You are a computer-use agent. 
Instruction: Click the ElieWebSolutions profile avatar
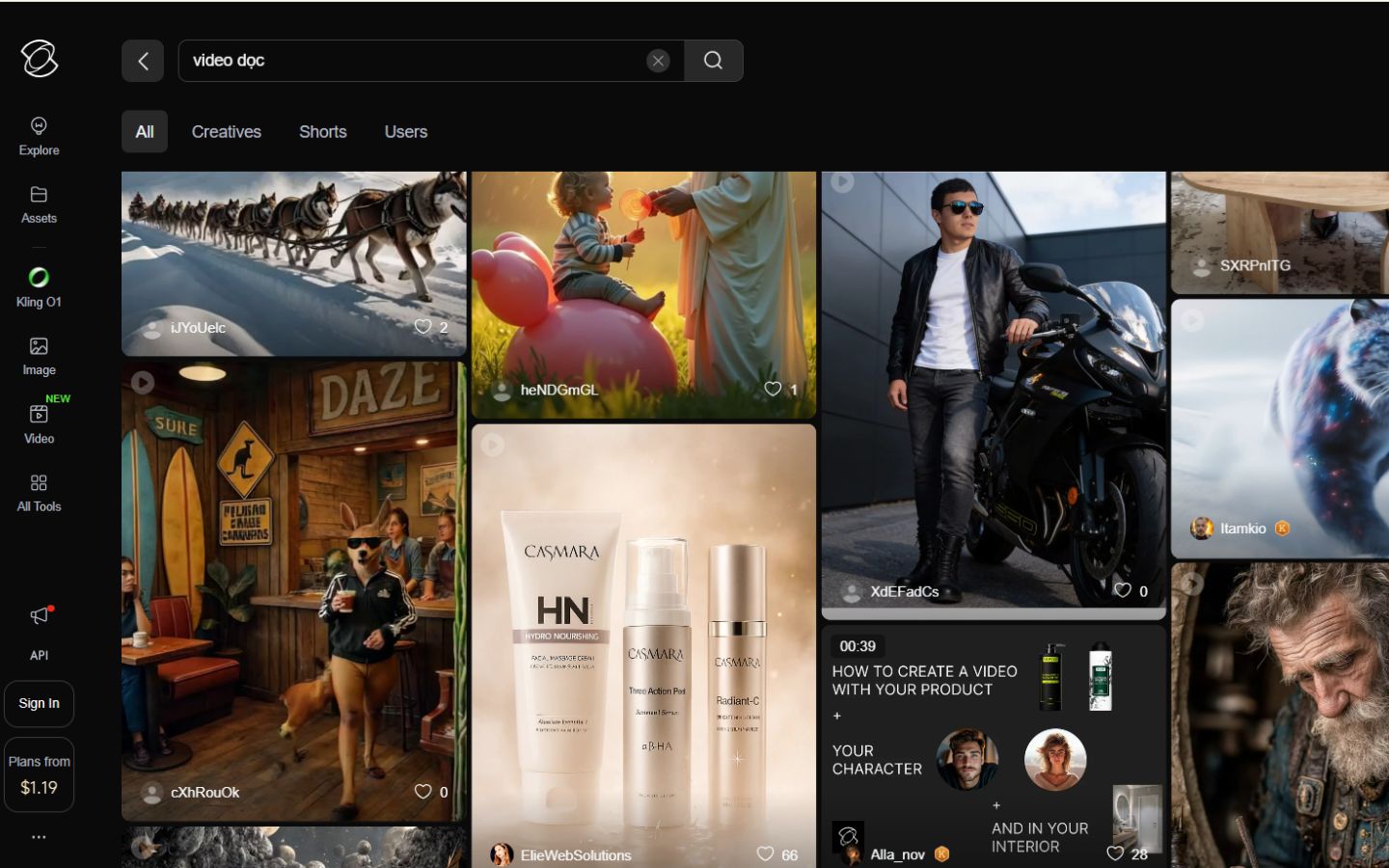coord(502,854)
